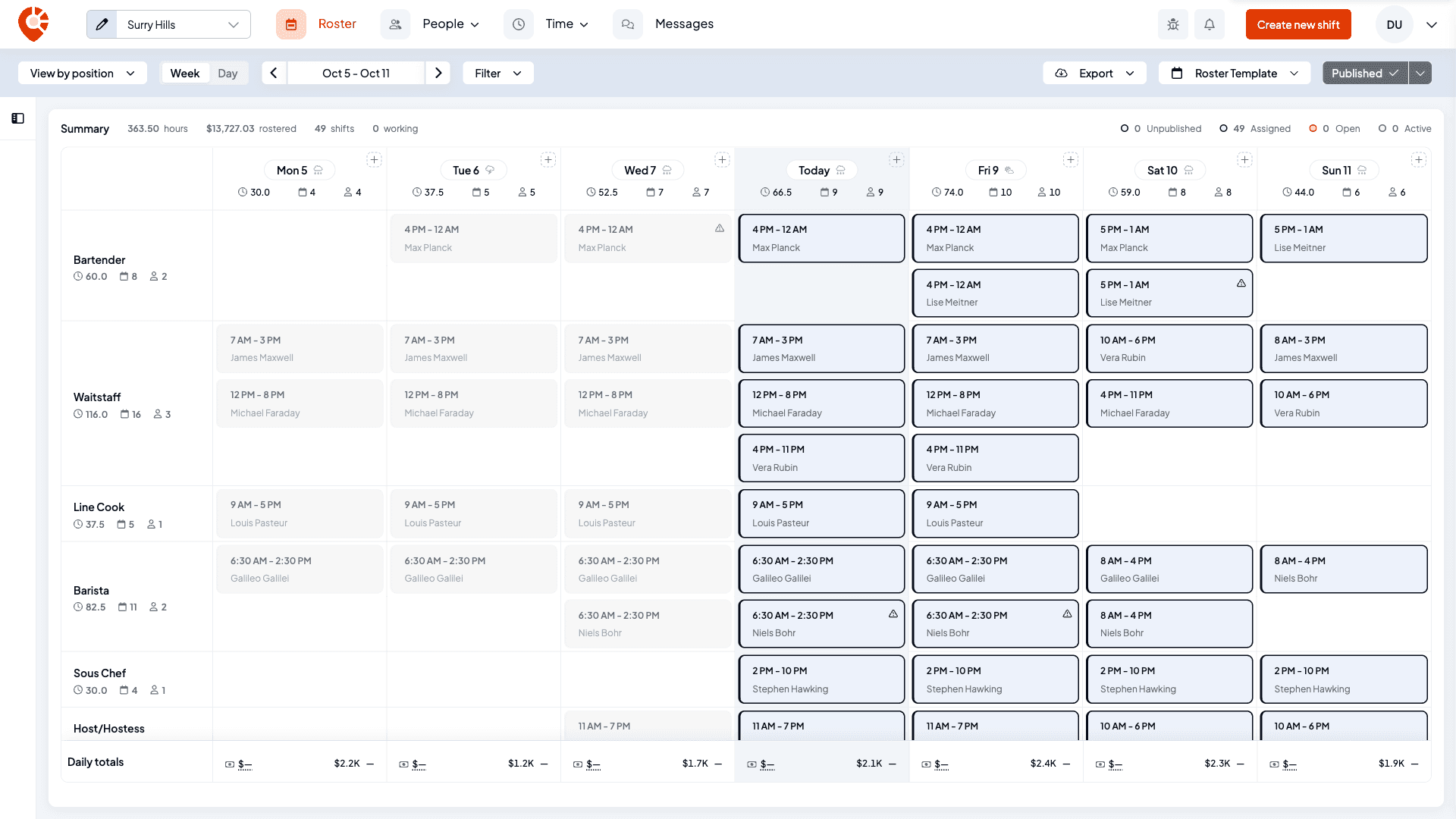Viewport: 1456px width, 819px height.
Task: Click the plus icon for Sun 11
Action: [x=1419, y=159]
